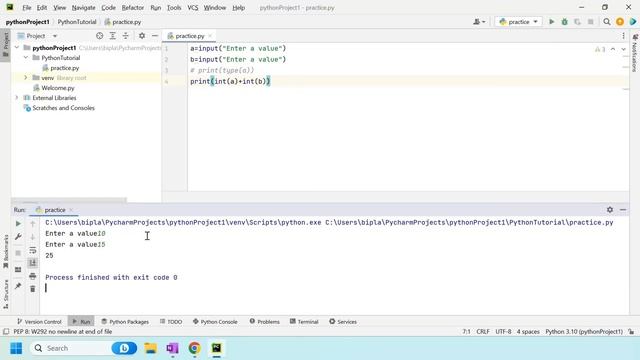Click the taskbar Search box
Viewport: 640px width, 360px height.
(84, 348)
